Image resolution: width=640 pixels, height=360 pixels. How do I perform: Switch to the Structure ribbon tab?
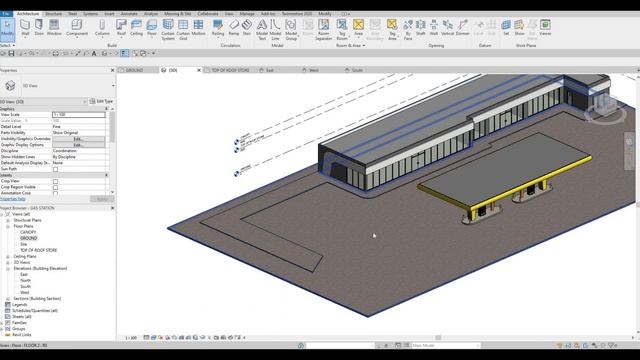coord(53,14)
